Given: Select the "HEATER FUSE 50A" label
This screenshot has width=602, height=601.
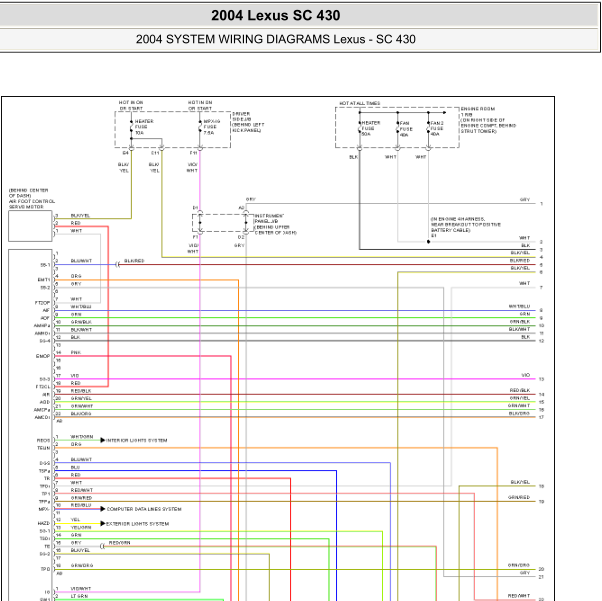Looking at the screenshot, I should point(371,128).
